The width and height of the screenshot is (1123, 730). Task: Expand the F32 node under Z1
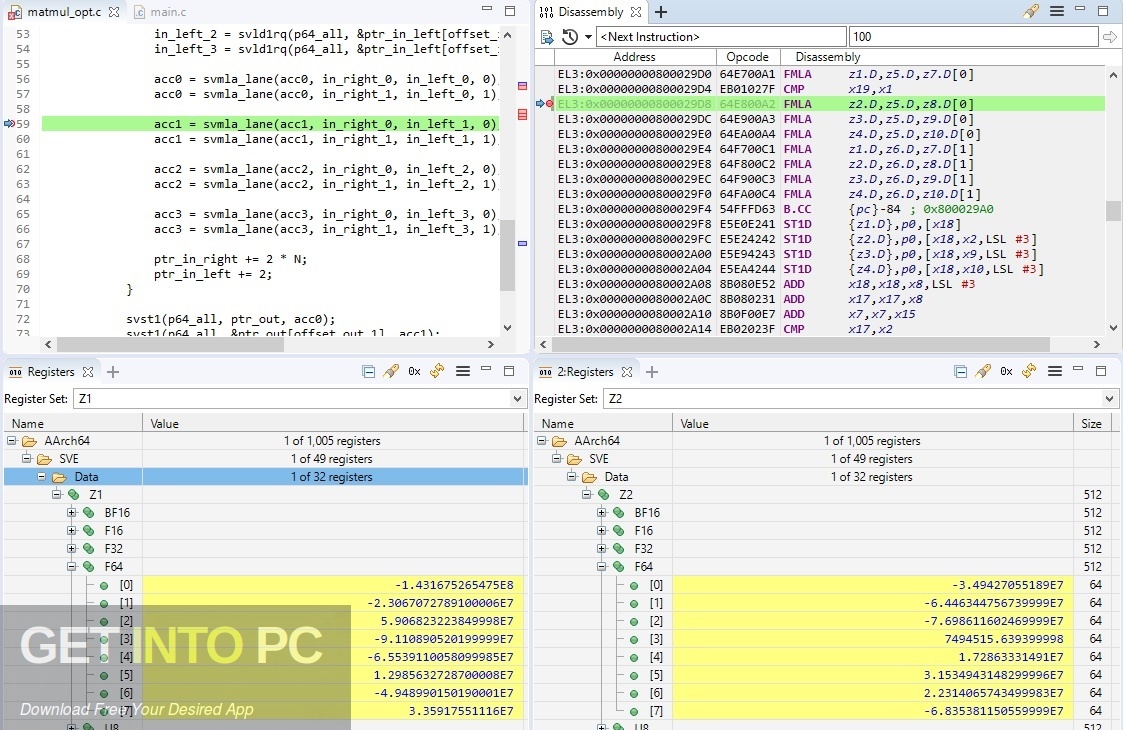click(x=70, y=548)
